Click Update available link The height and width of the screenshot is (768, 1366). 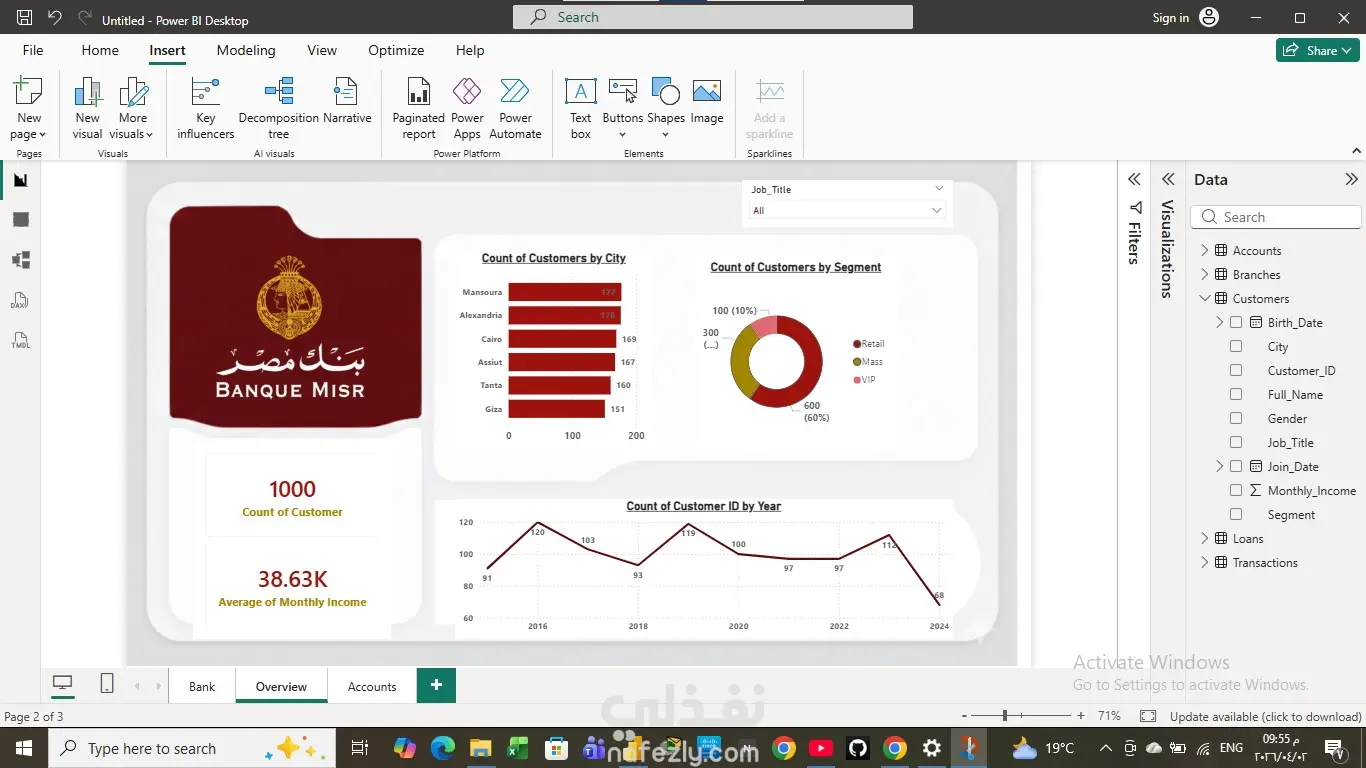1265,716
